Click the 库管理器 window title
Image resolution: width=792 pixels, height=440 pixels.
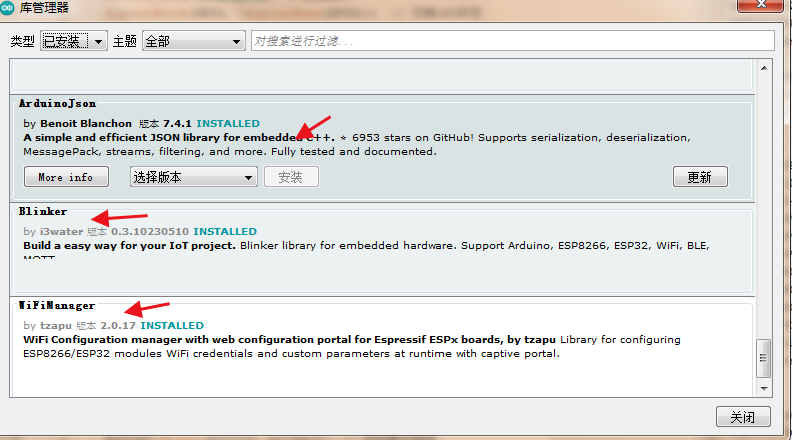click(44, 8)
